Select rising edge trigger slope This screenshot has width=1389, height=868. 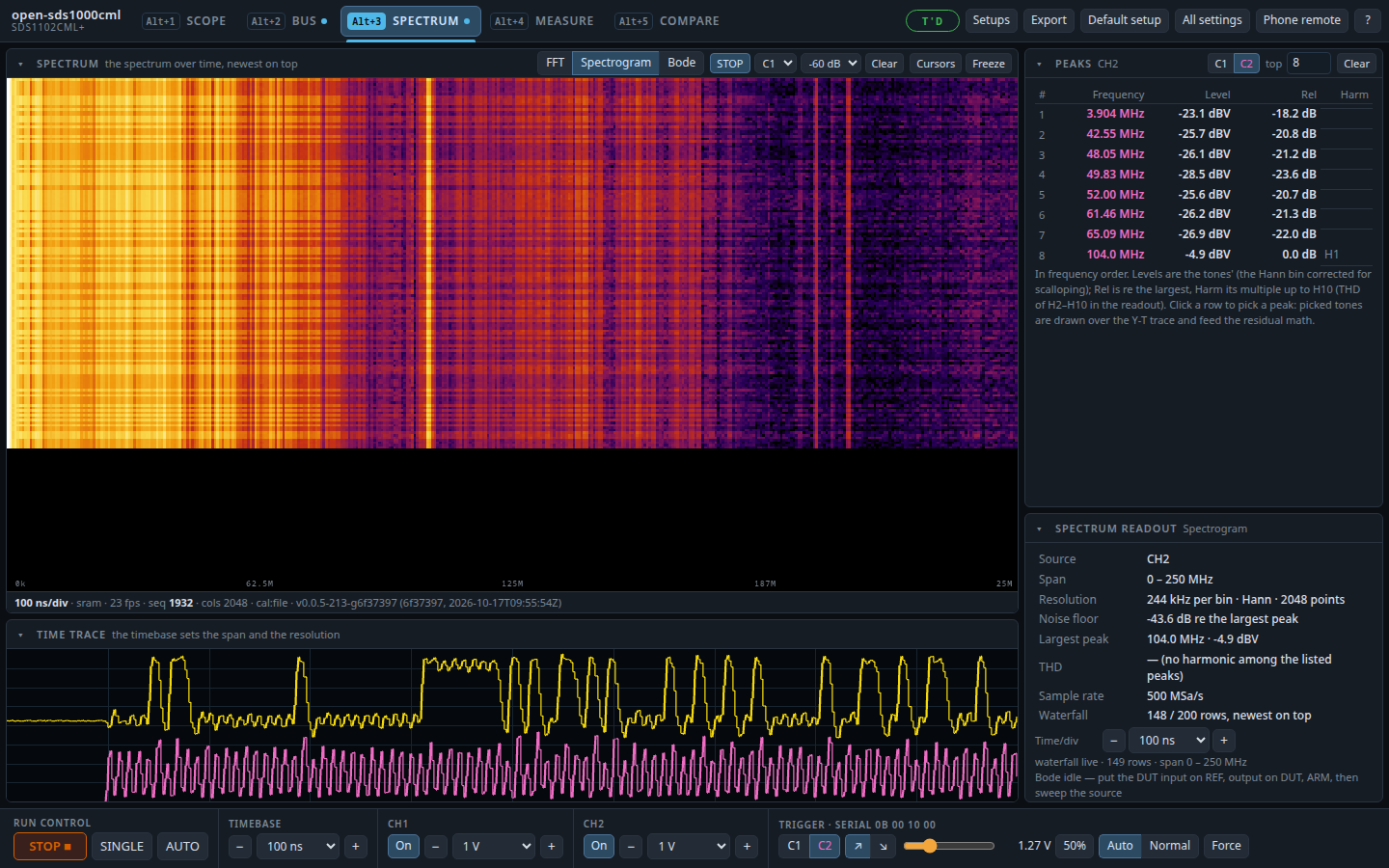point(858,846)
